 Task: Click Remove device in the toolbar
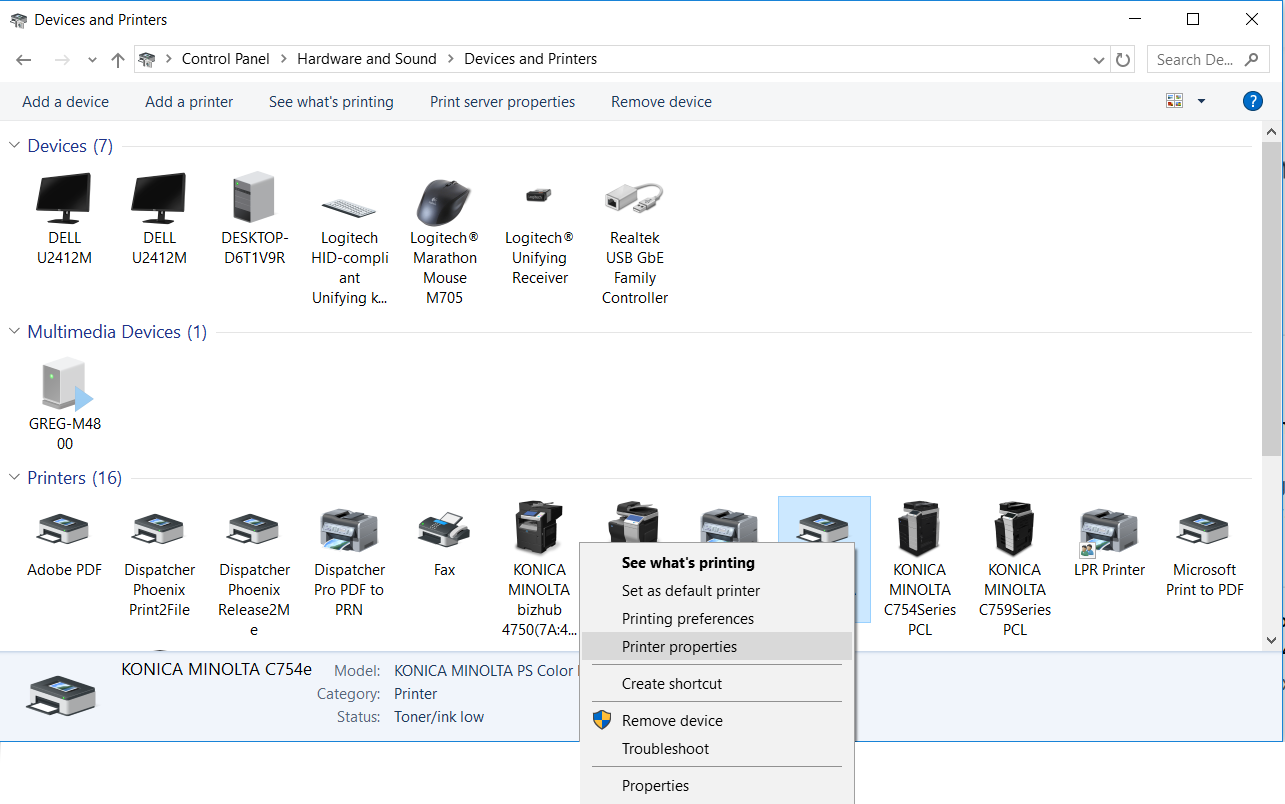click(x=661, y=102)
